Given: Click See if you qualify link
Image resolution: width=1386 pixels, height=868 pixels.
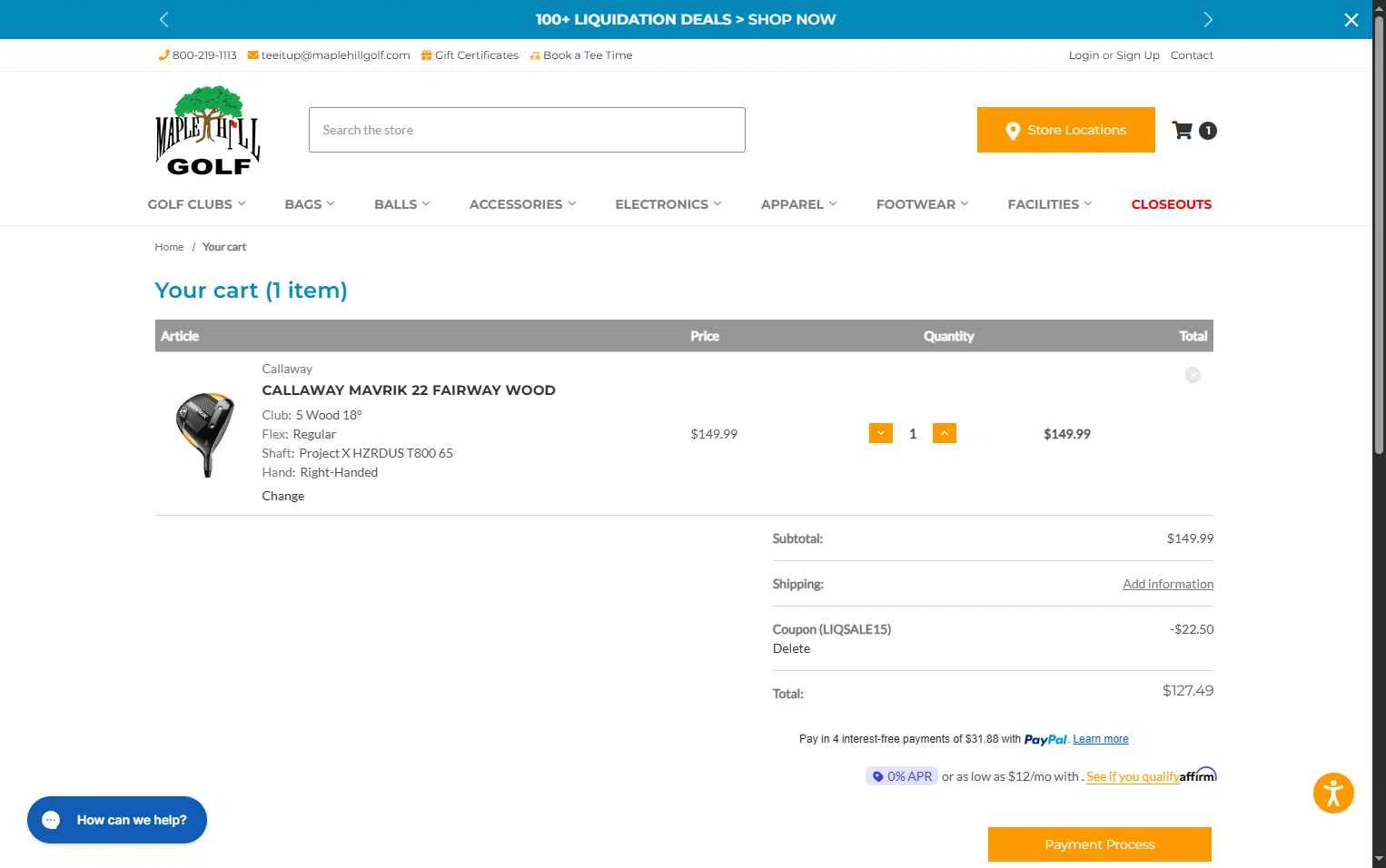Looking at the screenshot, I should [x=1133, y=776].
